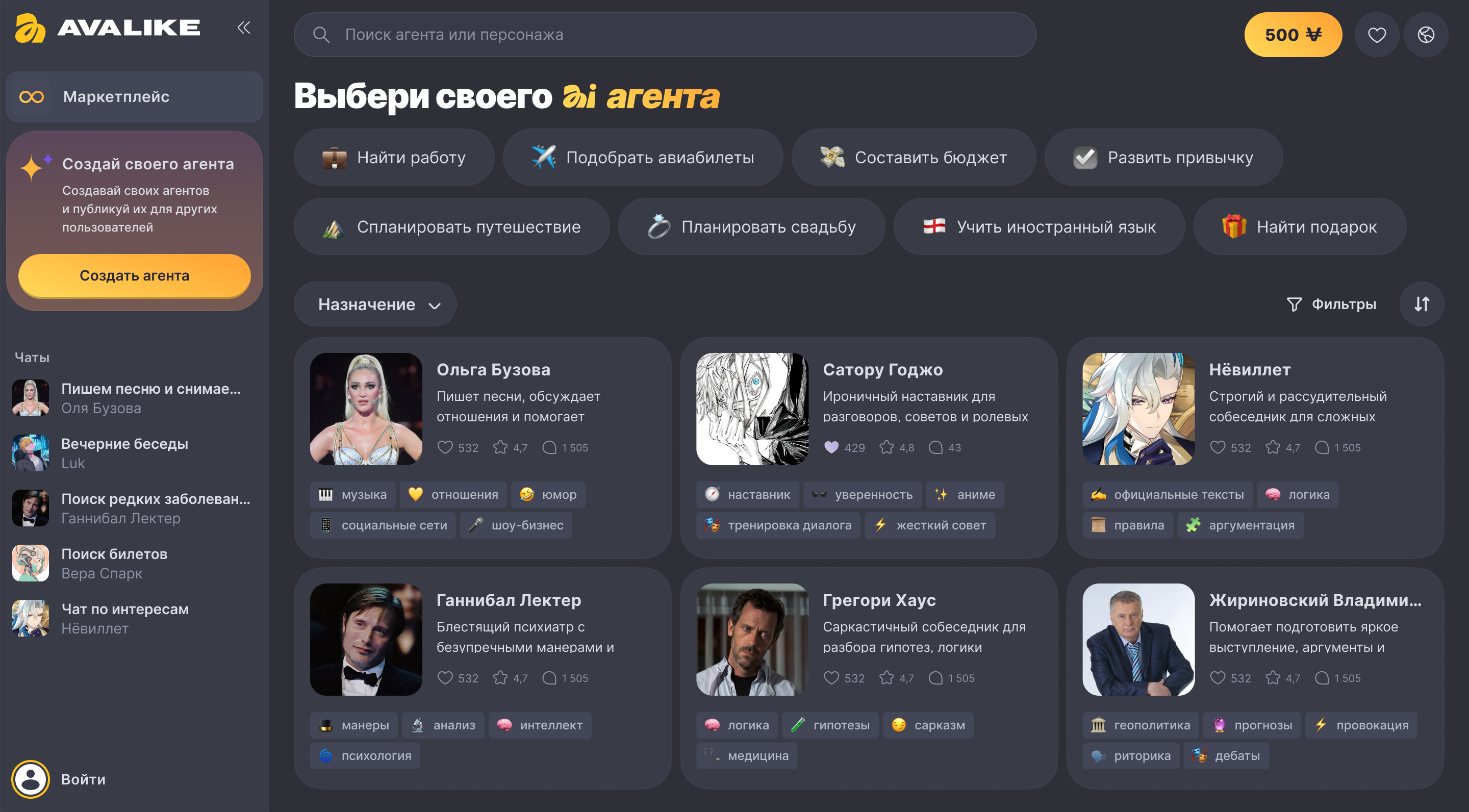Select the Спланировать путешествие quick task

click(x=451, y=227)
